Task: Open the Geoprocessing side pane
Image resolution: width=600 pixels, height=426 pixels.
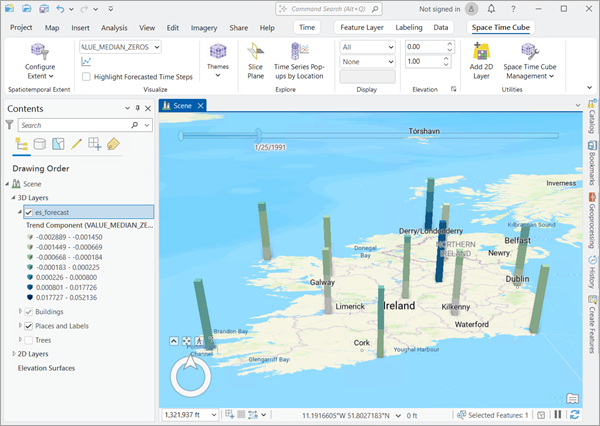Action: click(x=592, y=220)
